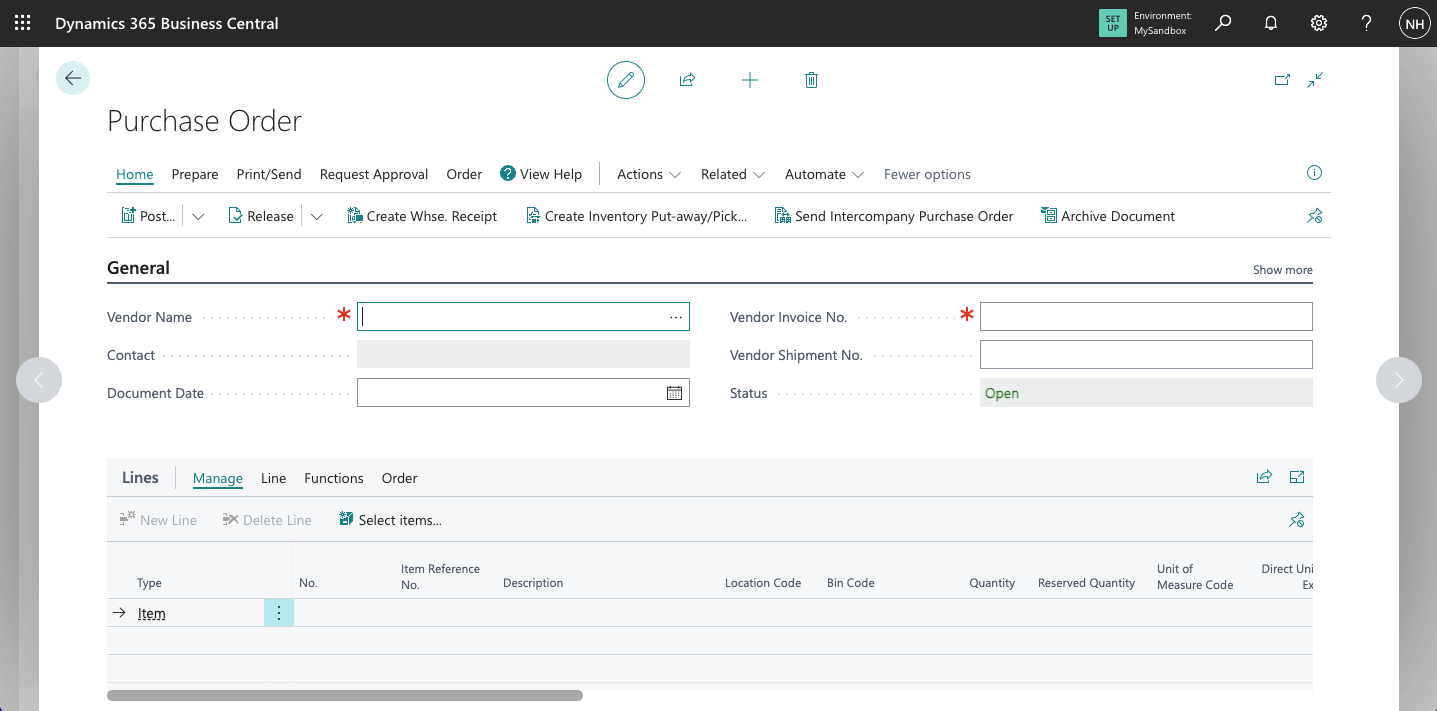
Task: Open the app launcher grid icon
Action: point(22,23)
